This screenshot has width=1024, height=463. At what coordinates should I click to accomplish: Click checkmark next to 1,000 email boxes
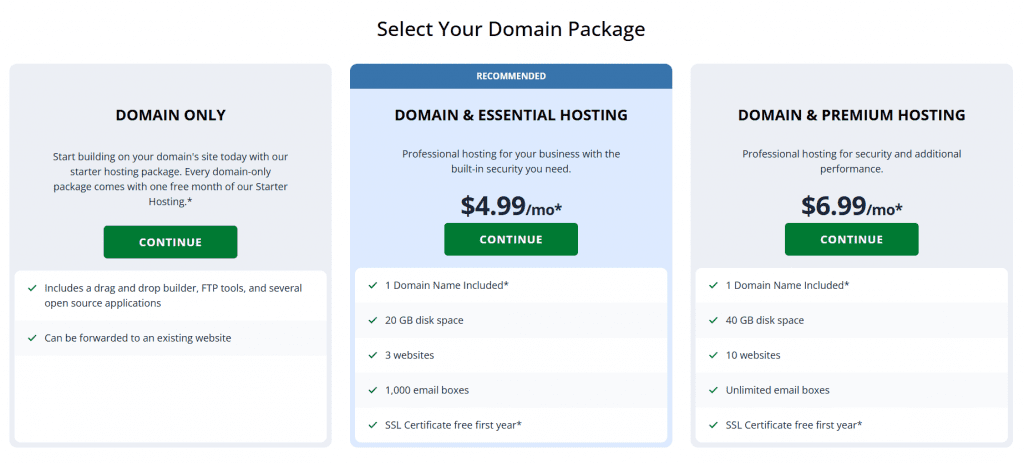coord(373,391)
